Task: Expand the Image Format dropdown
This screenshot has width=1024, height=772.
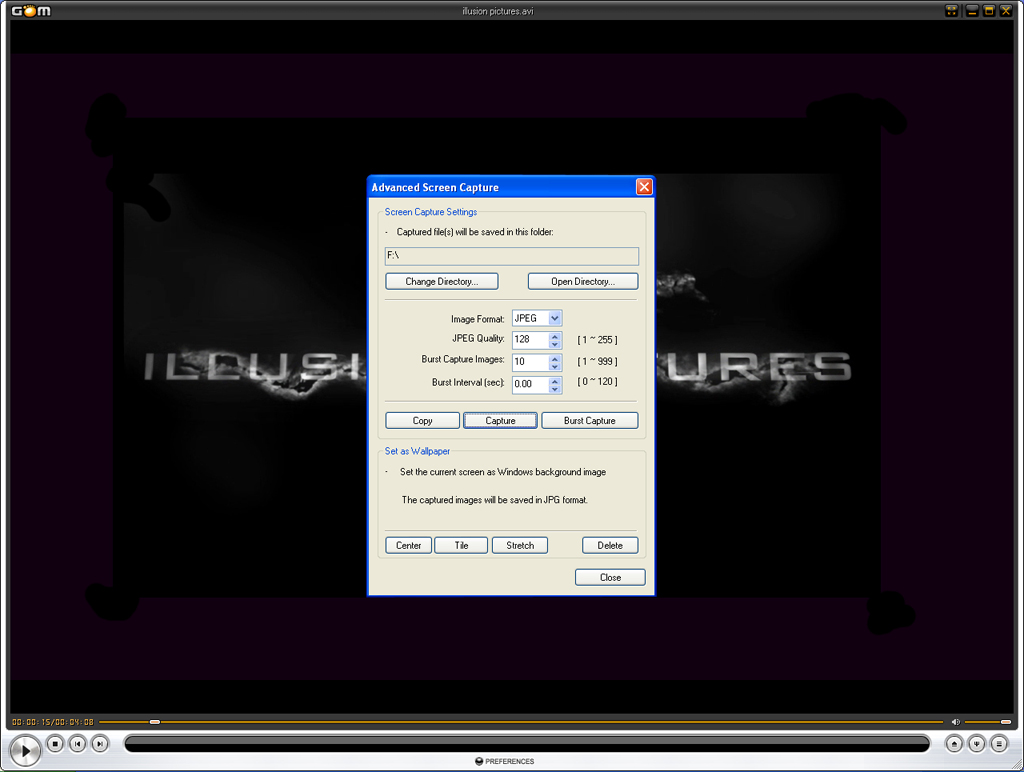Action: click(x=554, y=318)
